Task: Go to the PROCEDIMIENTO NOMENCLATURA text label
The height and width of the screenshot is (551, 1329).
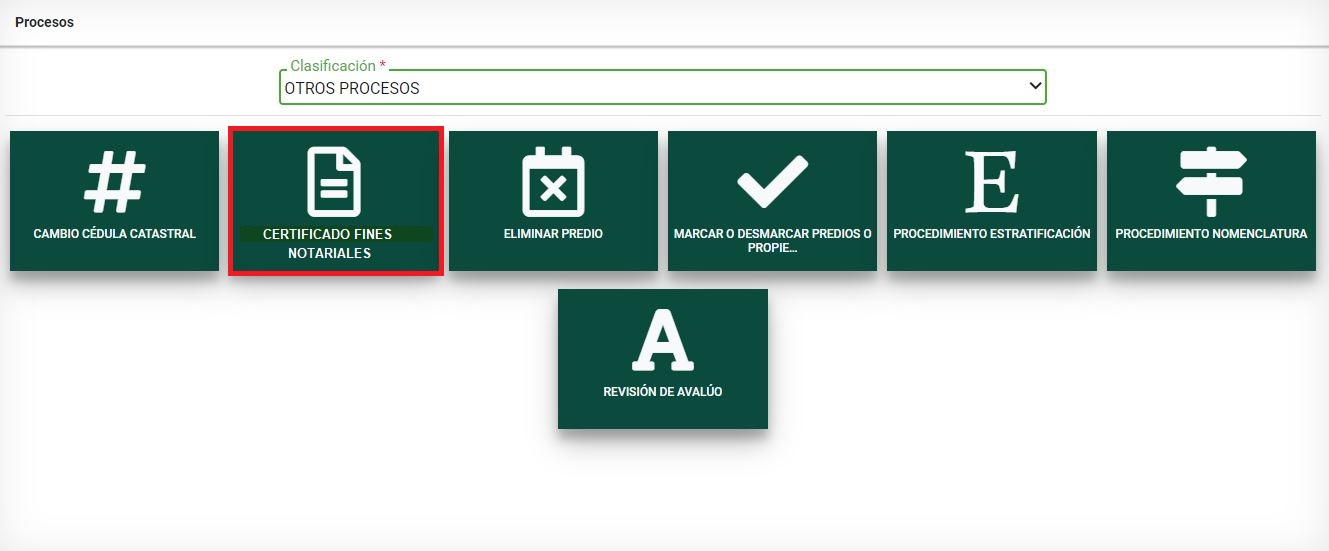Action: tap(1210, 234)
